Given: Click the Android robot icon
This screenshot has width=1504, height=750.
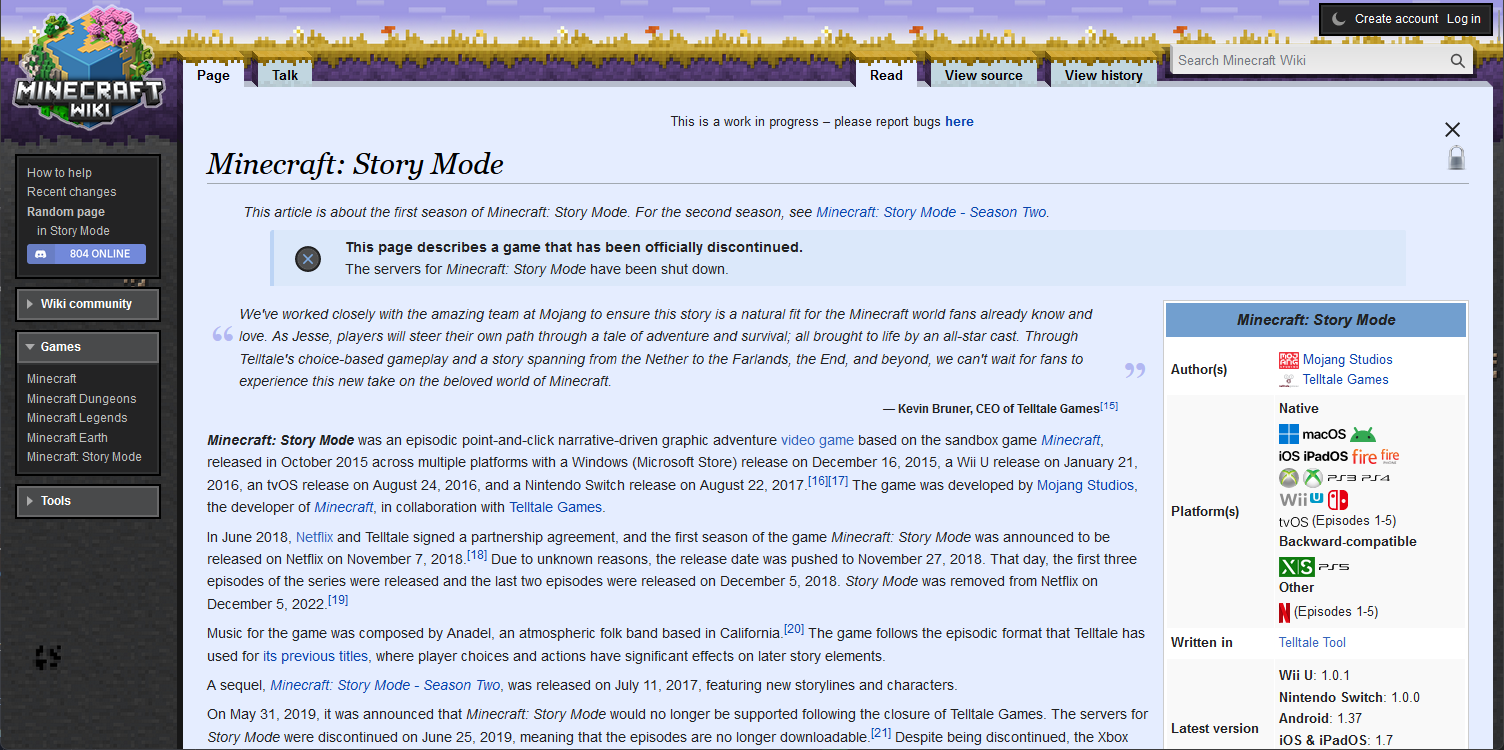Looking at the screenshot, I should (1363, 435).
